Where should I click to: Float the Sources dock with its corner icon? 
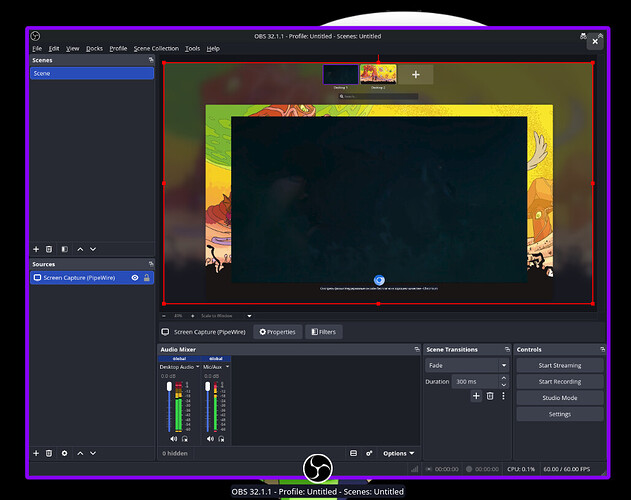pyautogui.click(x=151, y=264)
